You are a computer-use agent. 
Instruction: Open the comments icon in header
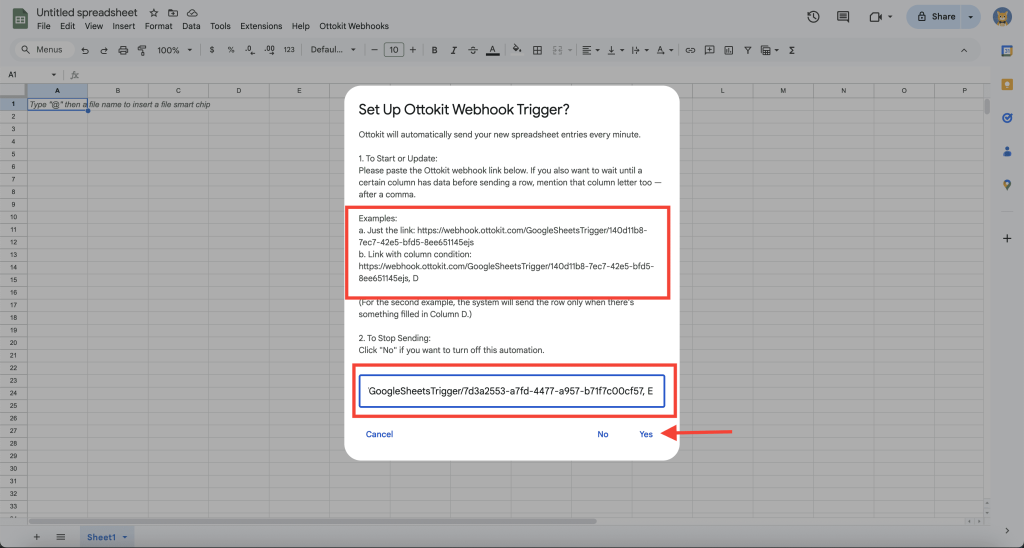tap(843, 17)
